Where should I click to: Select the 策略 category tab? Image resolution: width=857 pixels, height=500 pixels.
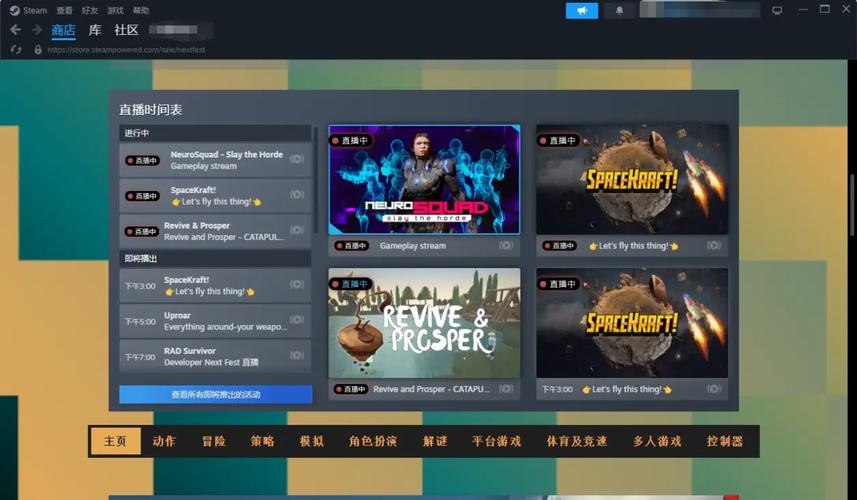pos(262,441)
